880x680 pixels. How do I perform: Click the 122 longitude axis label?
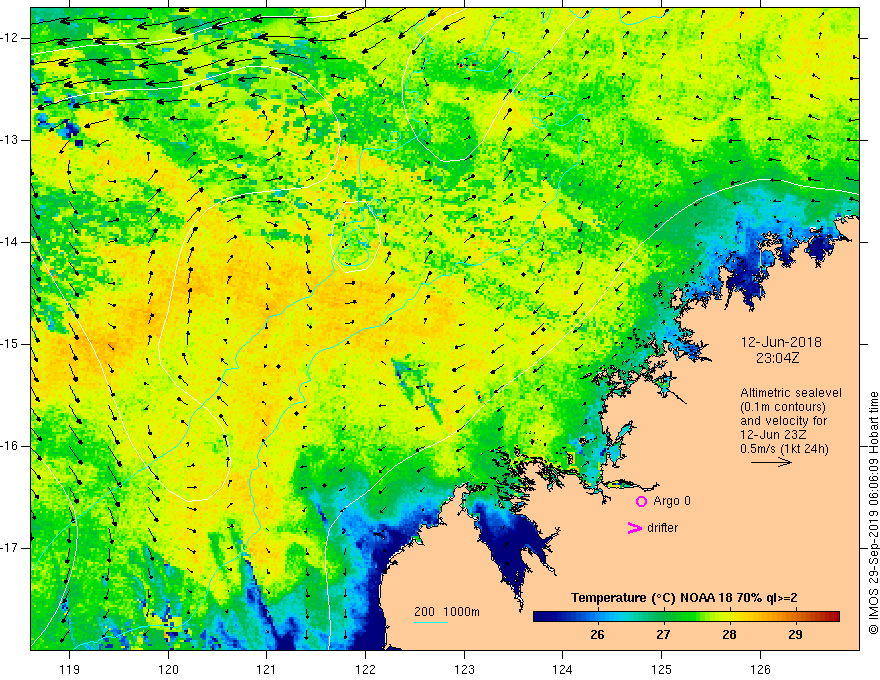(x=365, y=669)
